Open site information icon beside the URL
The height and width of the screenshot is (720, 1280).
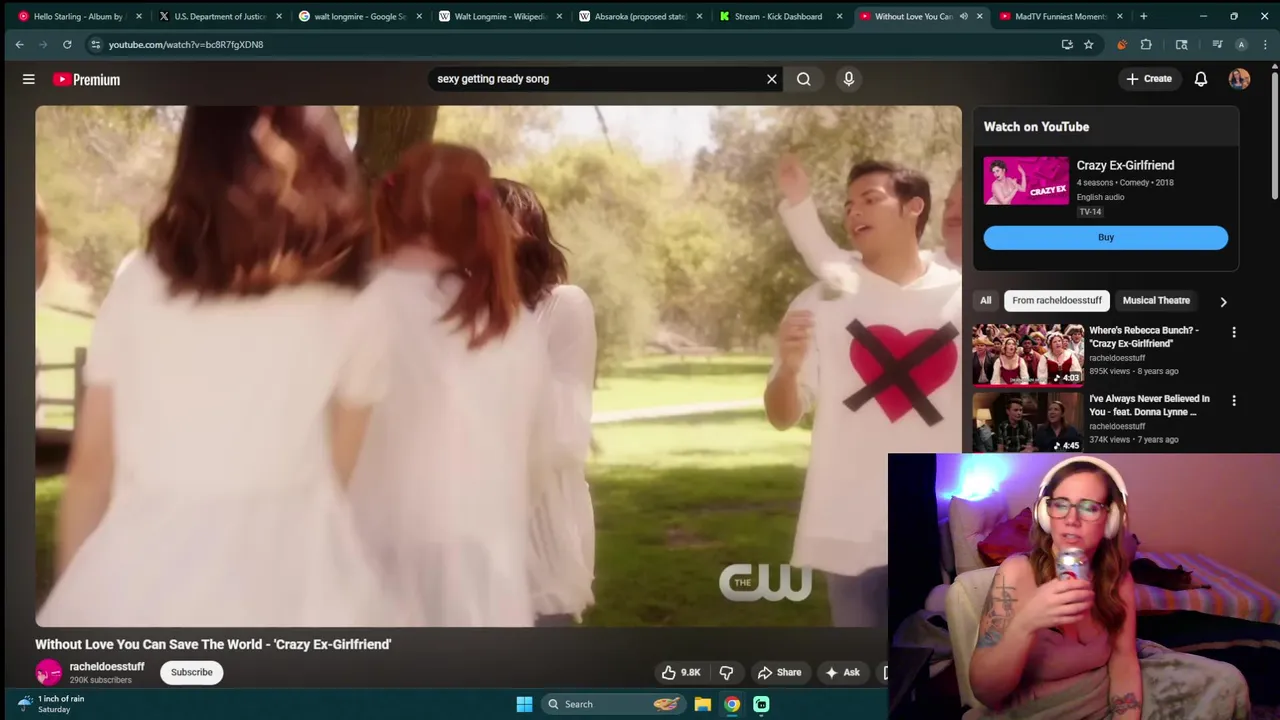(95, 44)
